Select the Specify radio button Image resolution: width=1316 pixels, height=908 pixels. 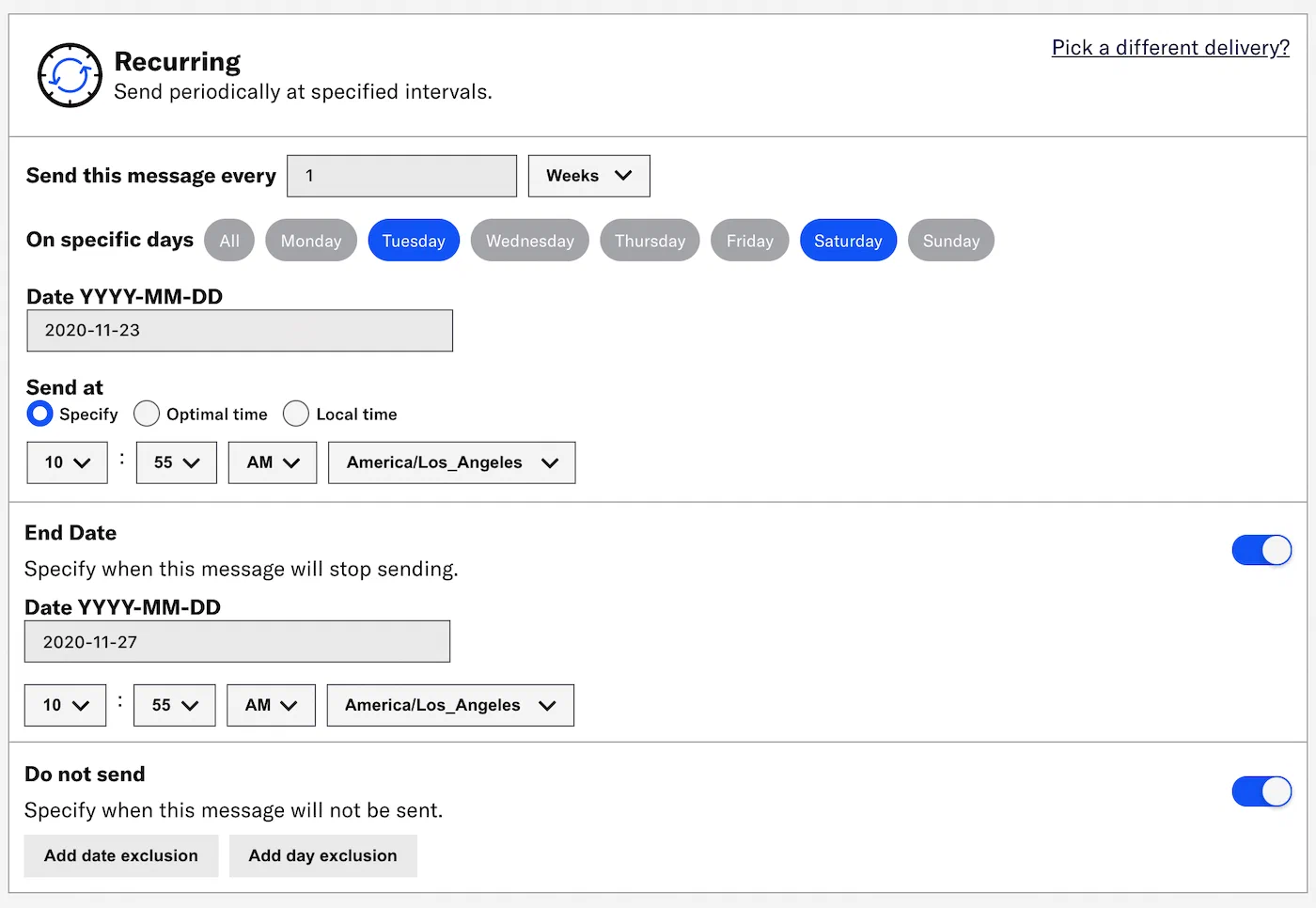pyautogui.click(x=40, y=415)
